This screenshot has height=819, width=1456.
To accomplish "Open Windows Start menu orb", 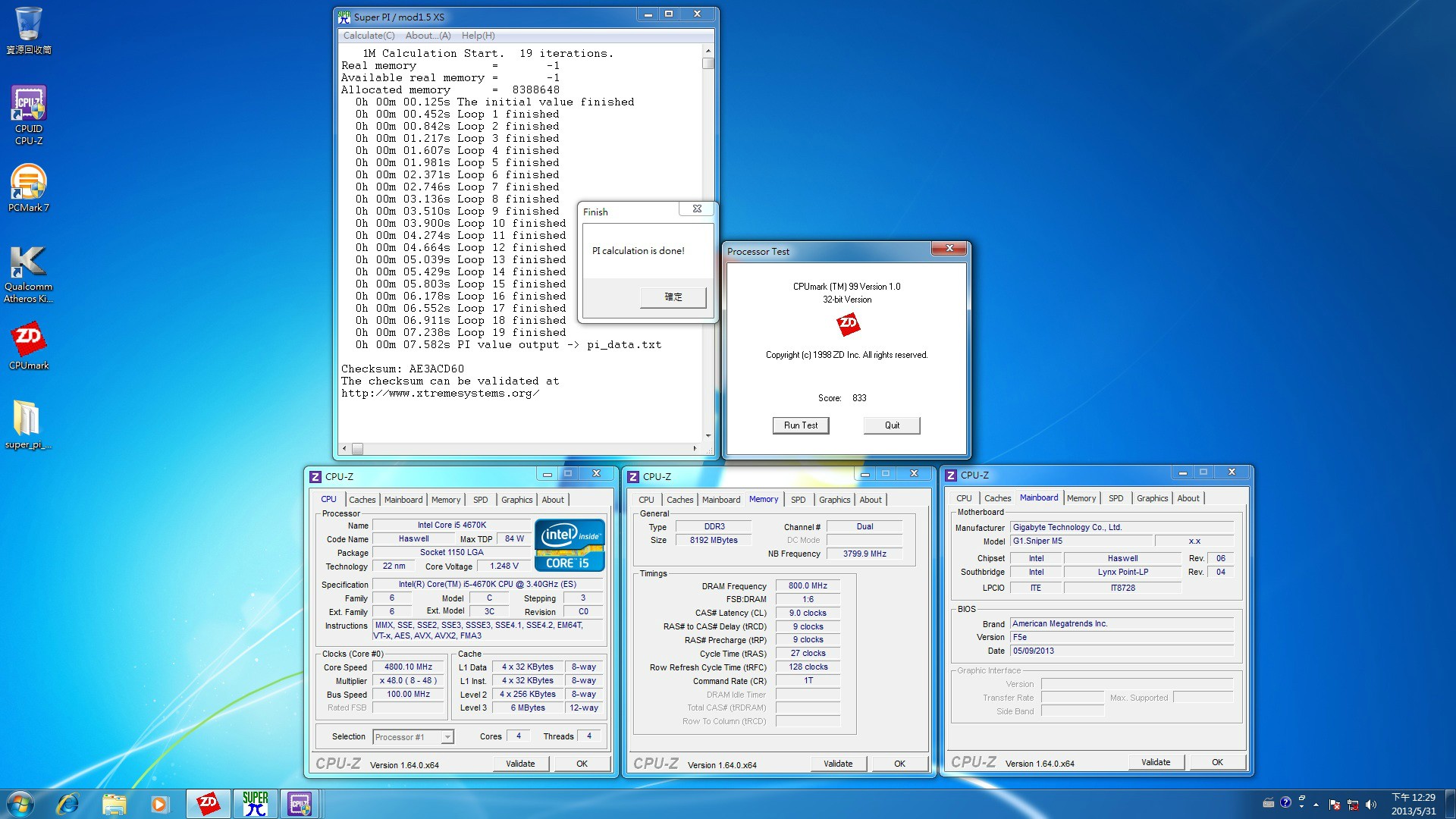I will [x=20, y=804].
